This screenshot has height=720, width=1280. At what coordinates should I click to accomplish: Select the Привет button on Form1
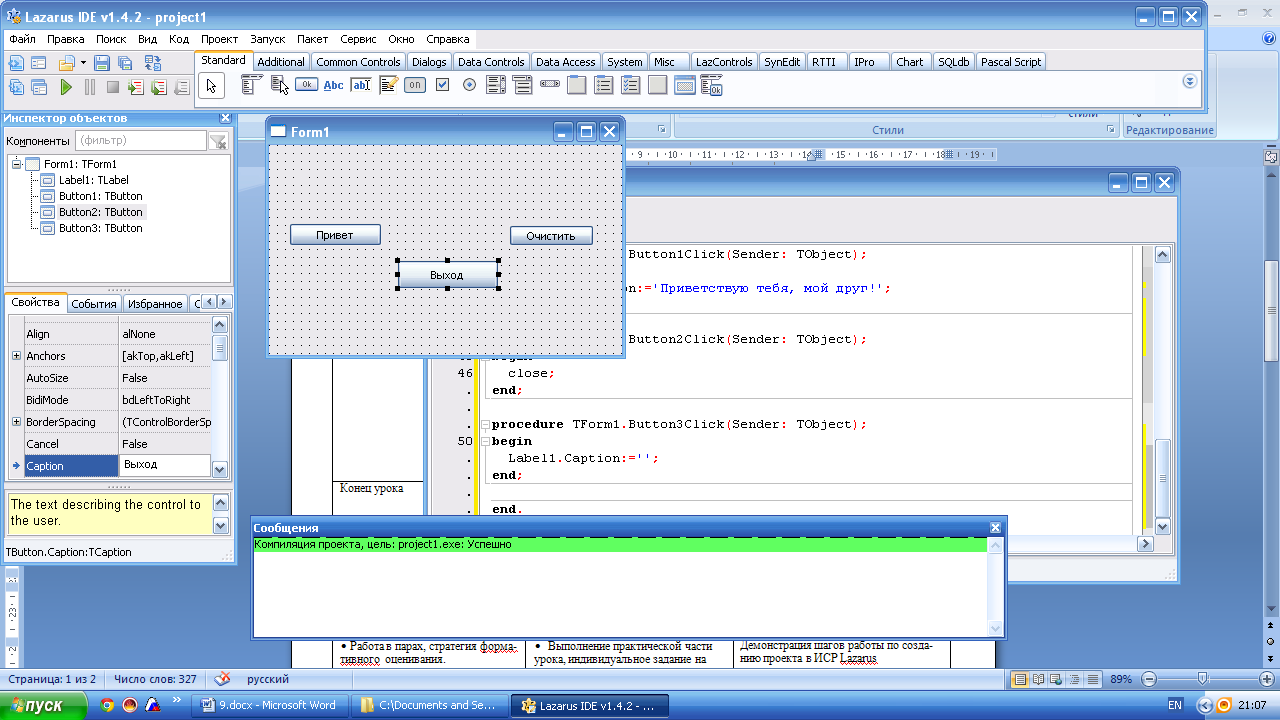click(335, 236)
